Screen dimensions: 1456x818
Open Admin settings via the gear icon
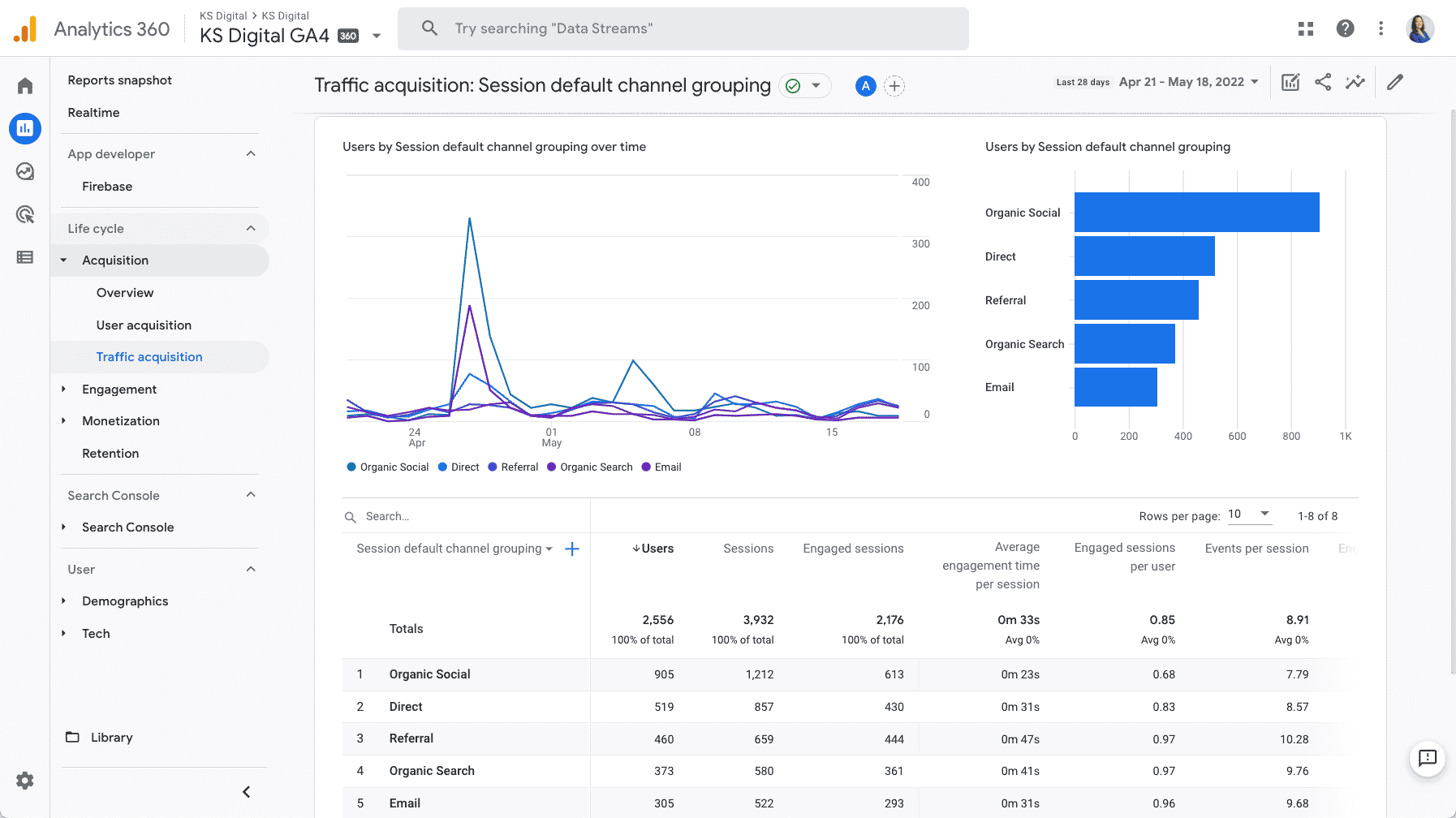24,781
